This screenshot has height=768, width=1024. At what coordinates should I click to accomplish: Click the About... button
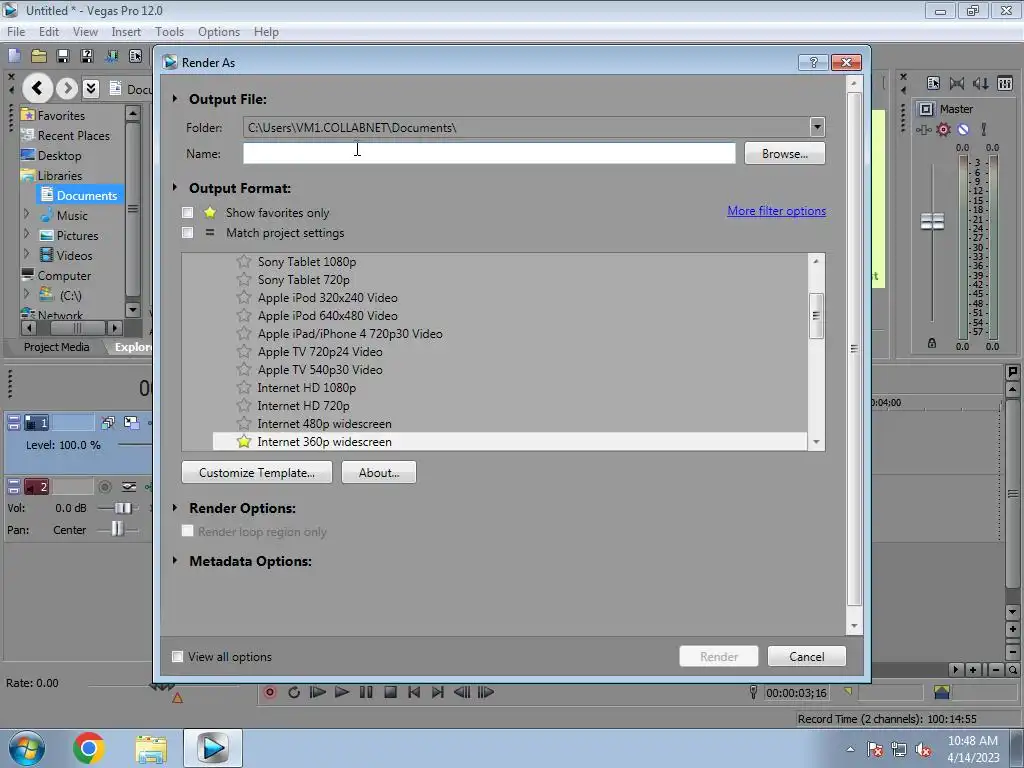379,472
